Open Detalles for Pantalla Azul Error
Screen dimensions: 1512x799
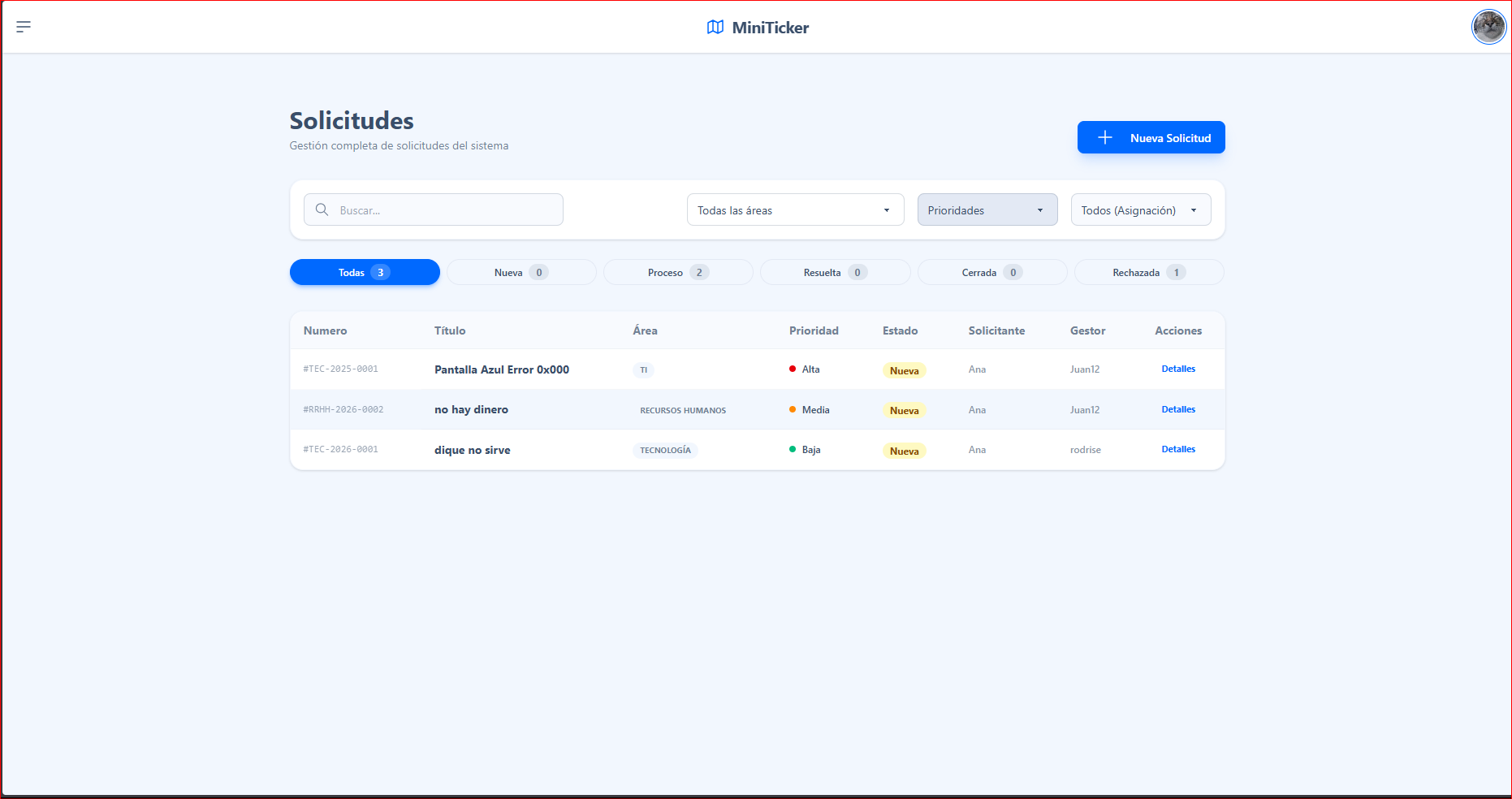(1177, 369)
